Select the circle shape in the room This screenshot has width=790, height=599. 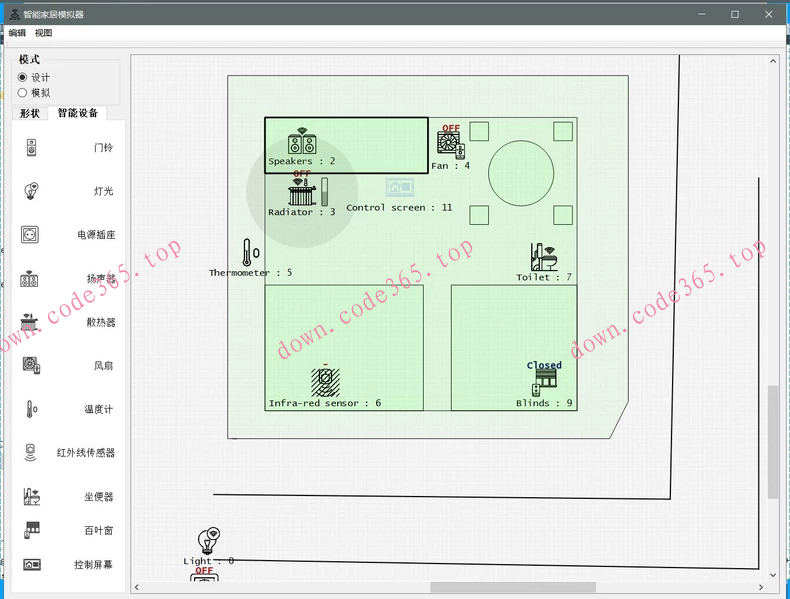[521, 173]
